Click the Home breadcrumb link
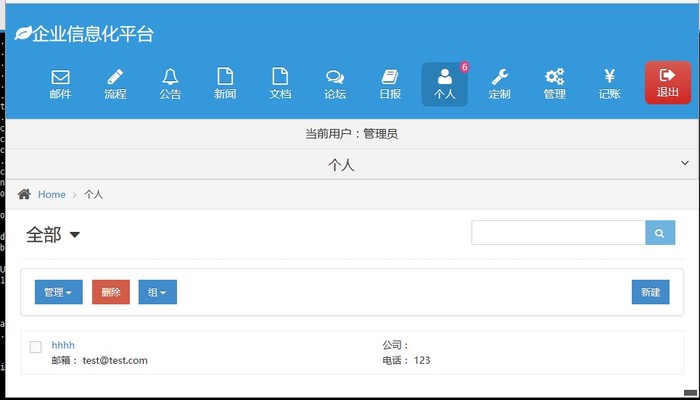Image resolution: width=700 pixels, height=400 pixels. coord(51,194)
